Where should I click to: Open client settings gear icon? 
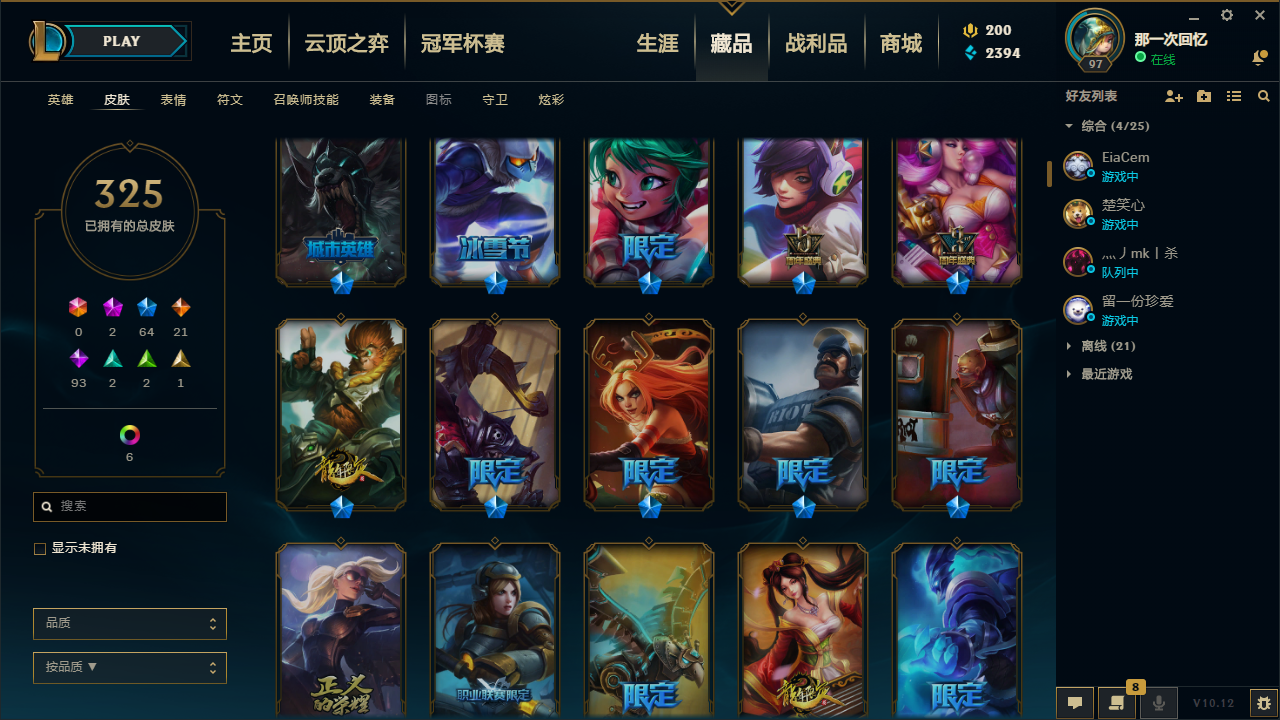1227,15
